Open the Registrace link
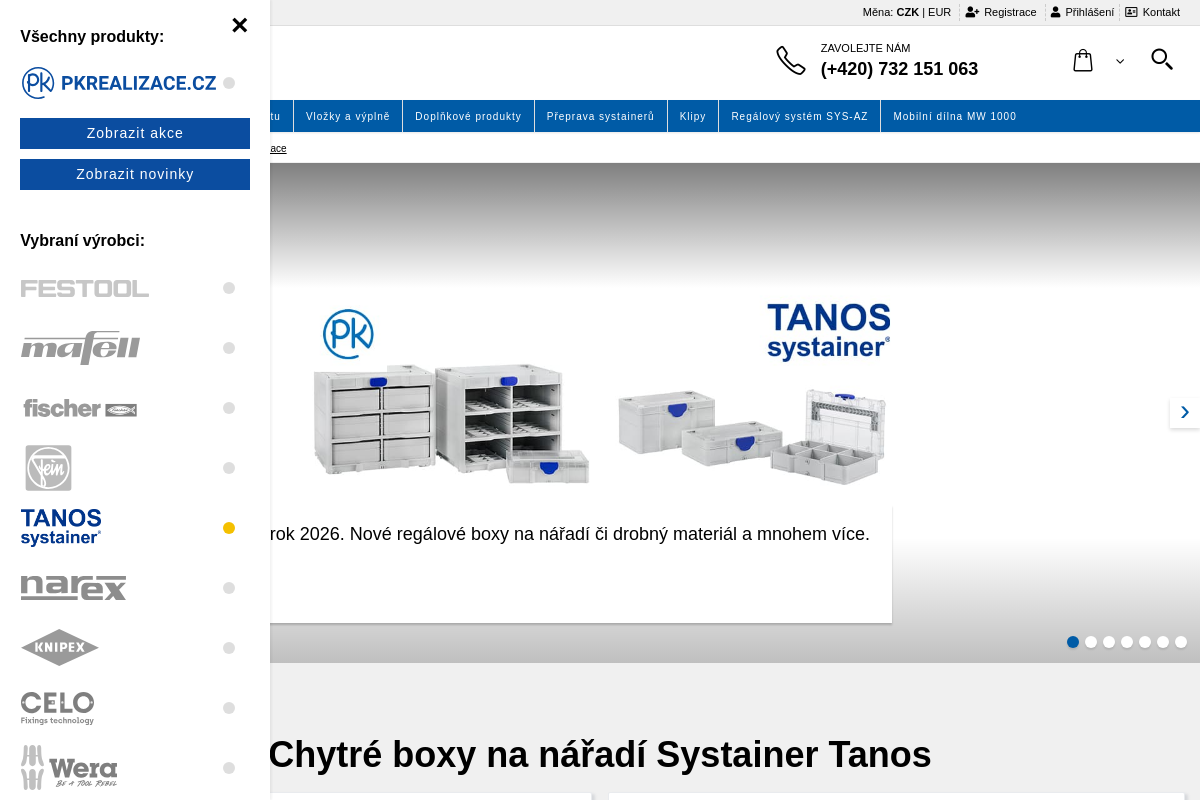The image size is (1200, 800). point(1010,12)
